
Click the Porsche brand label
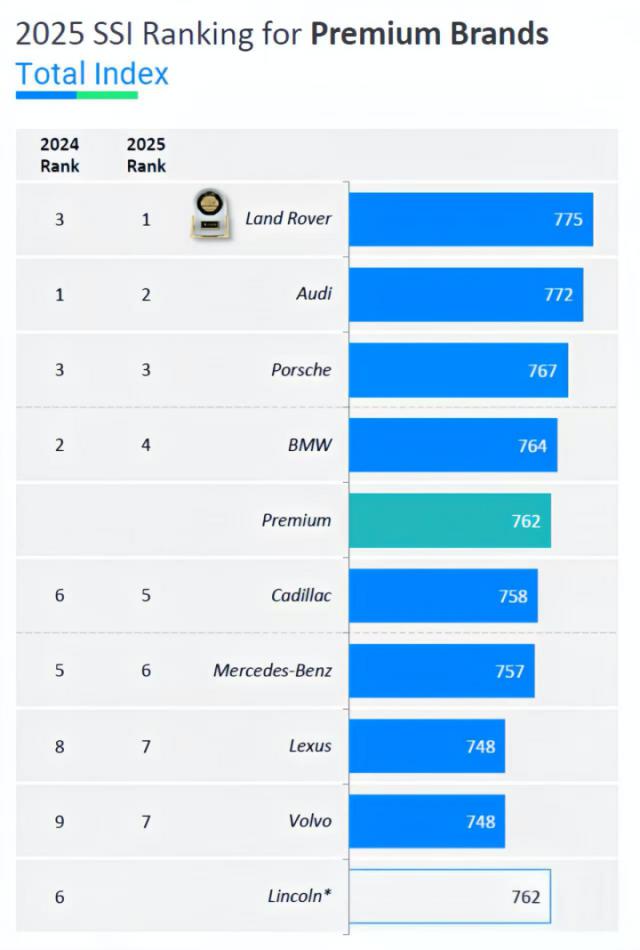click(301, 370)
